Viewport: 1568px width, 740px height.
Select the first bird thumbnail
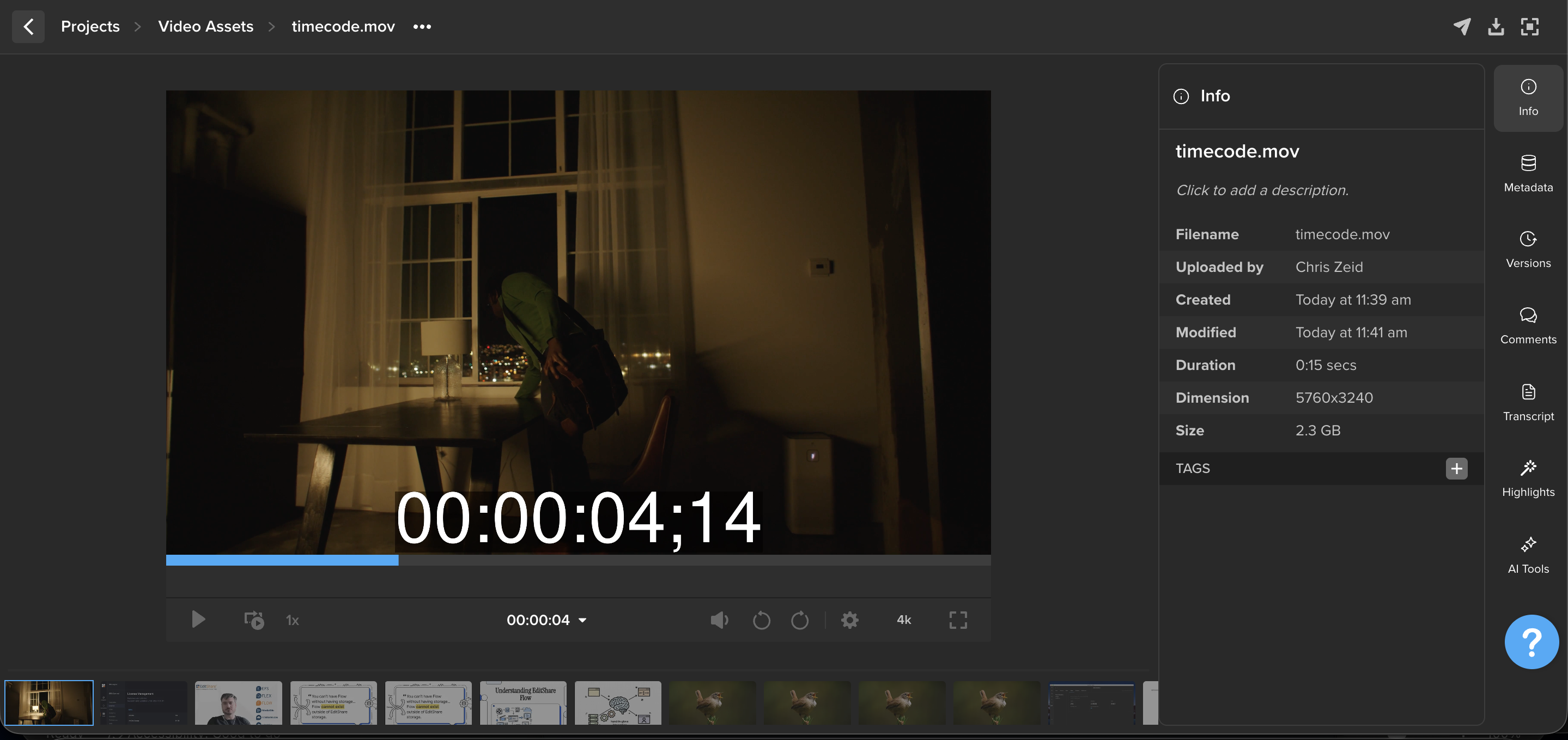tap(712, 702)
